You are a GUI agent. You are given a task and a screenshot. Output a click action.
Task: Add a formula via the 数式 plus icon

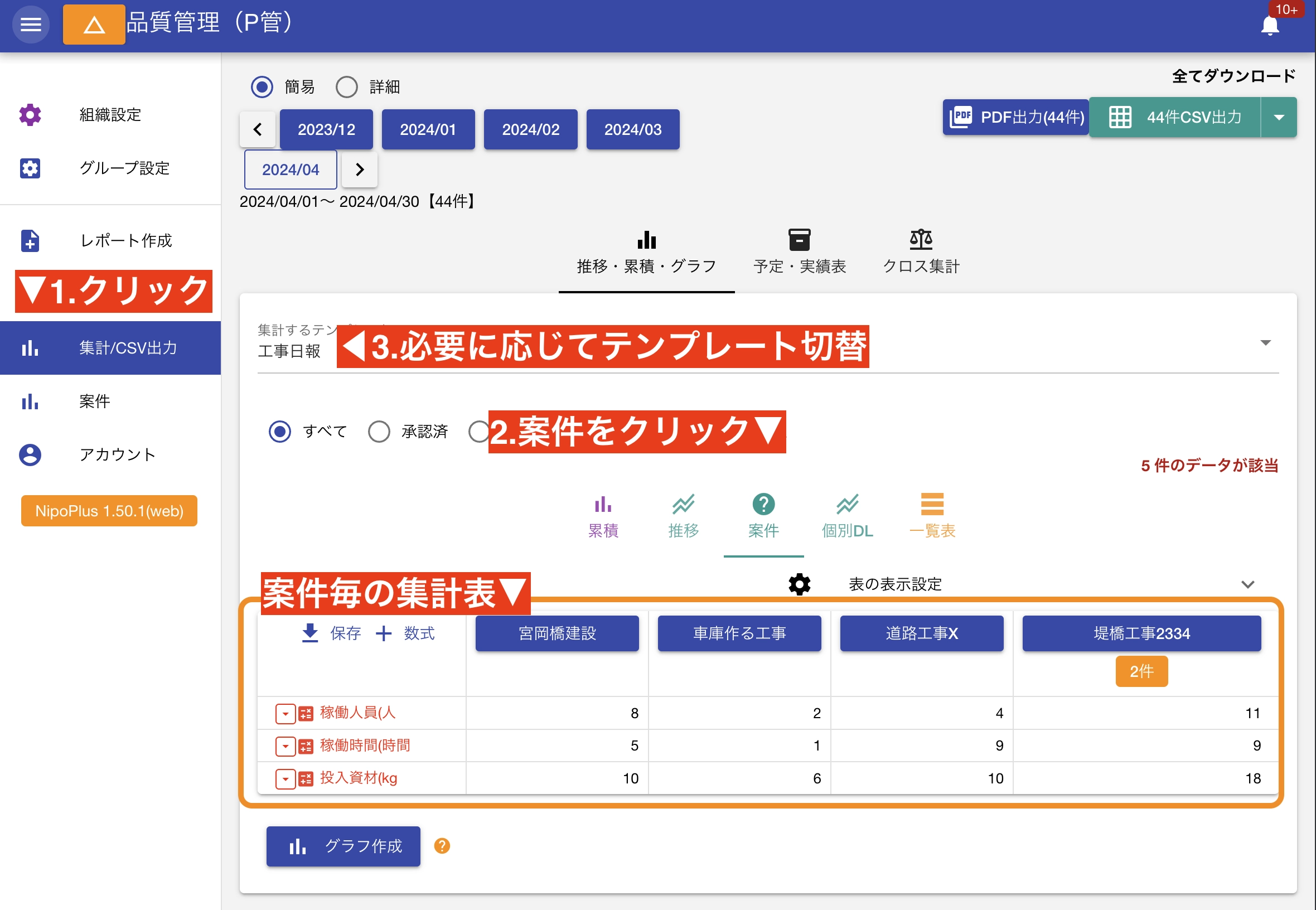click(384, 633)
